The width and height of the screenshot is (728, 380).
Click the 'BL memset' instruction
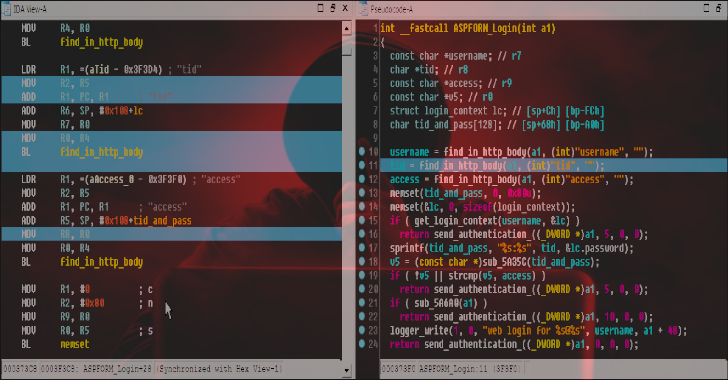coord(55,344)
